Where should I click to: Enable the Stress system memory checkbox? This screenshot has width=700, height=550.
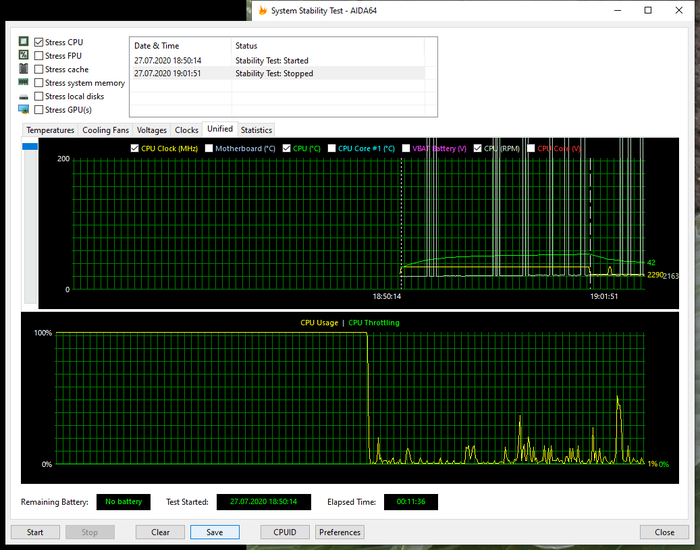point(39,83)
